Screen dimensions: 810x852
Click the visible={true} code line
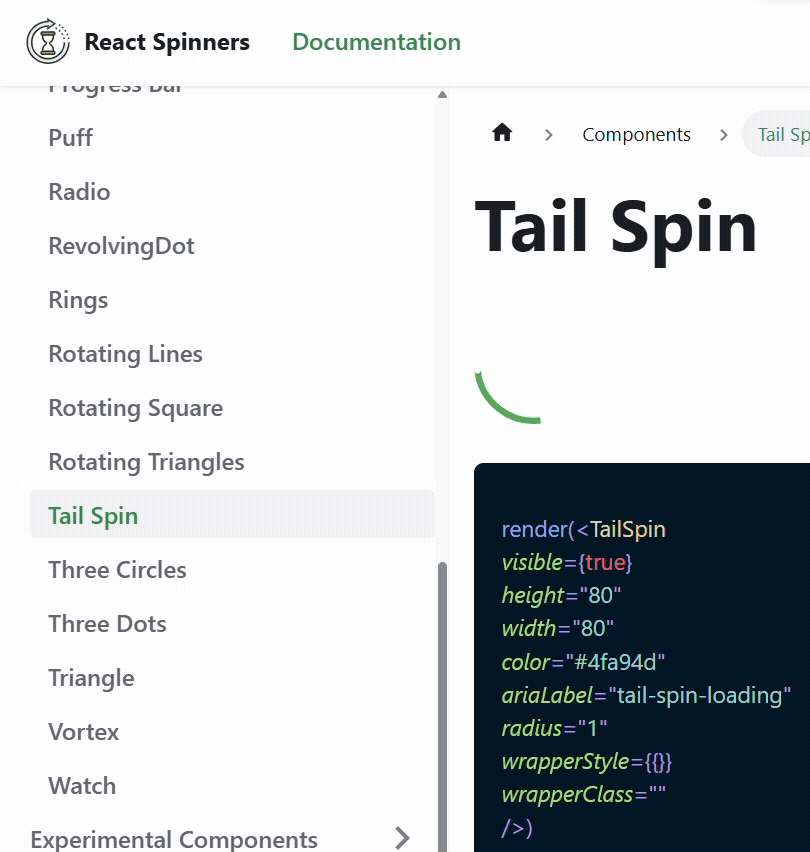(x=567, y=562)
